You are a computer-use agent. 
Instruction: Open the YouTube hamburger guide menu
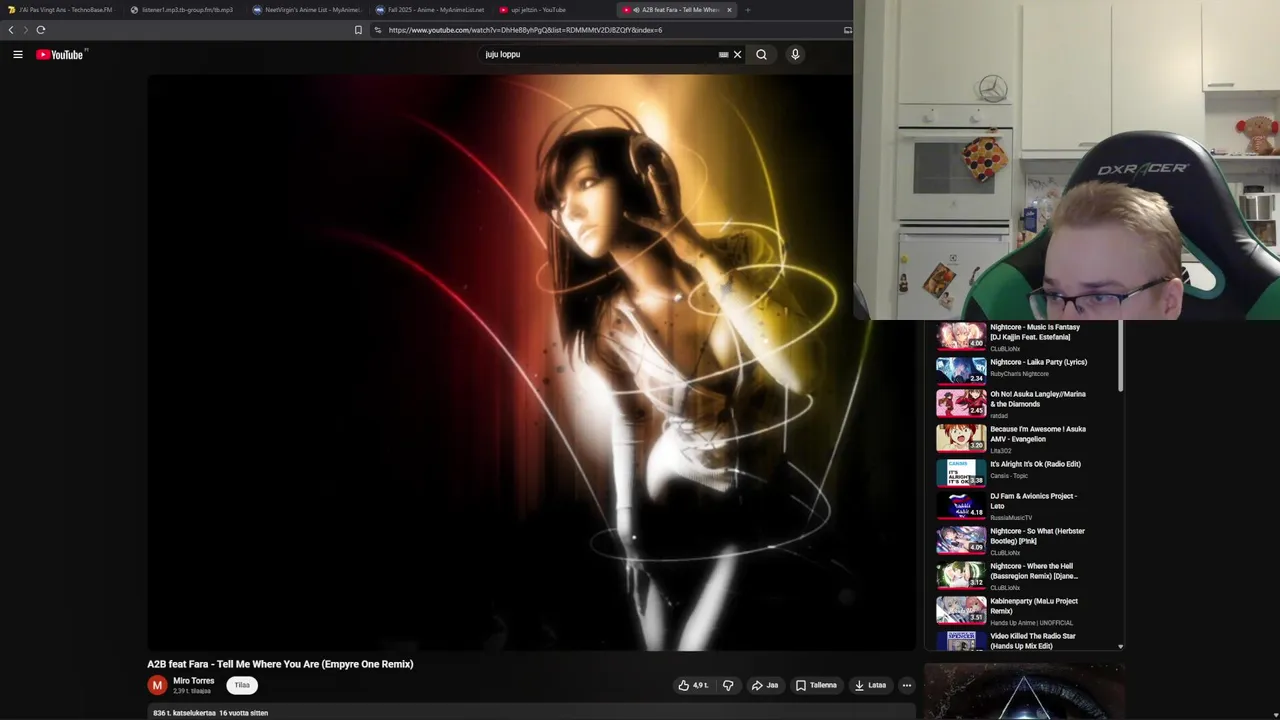coord(18,55)
